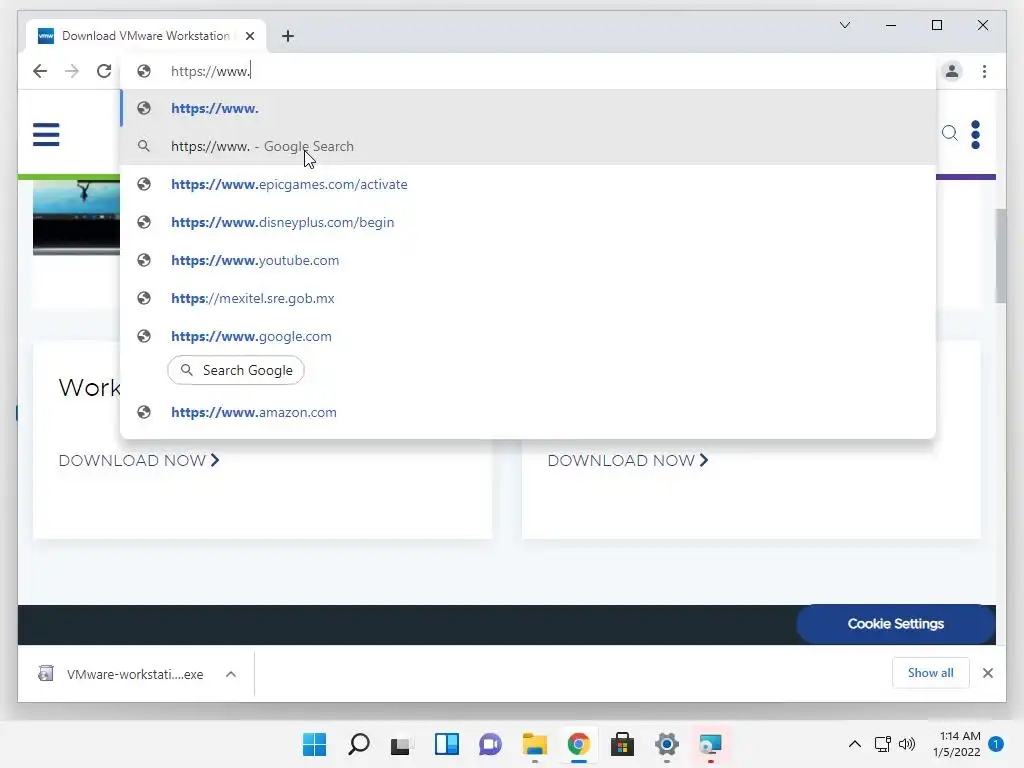Image resolution: width=1024 pixels, height=768 pixels.
Task: Click Show all downloads
Action: (930, 673)
